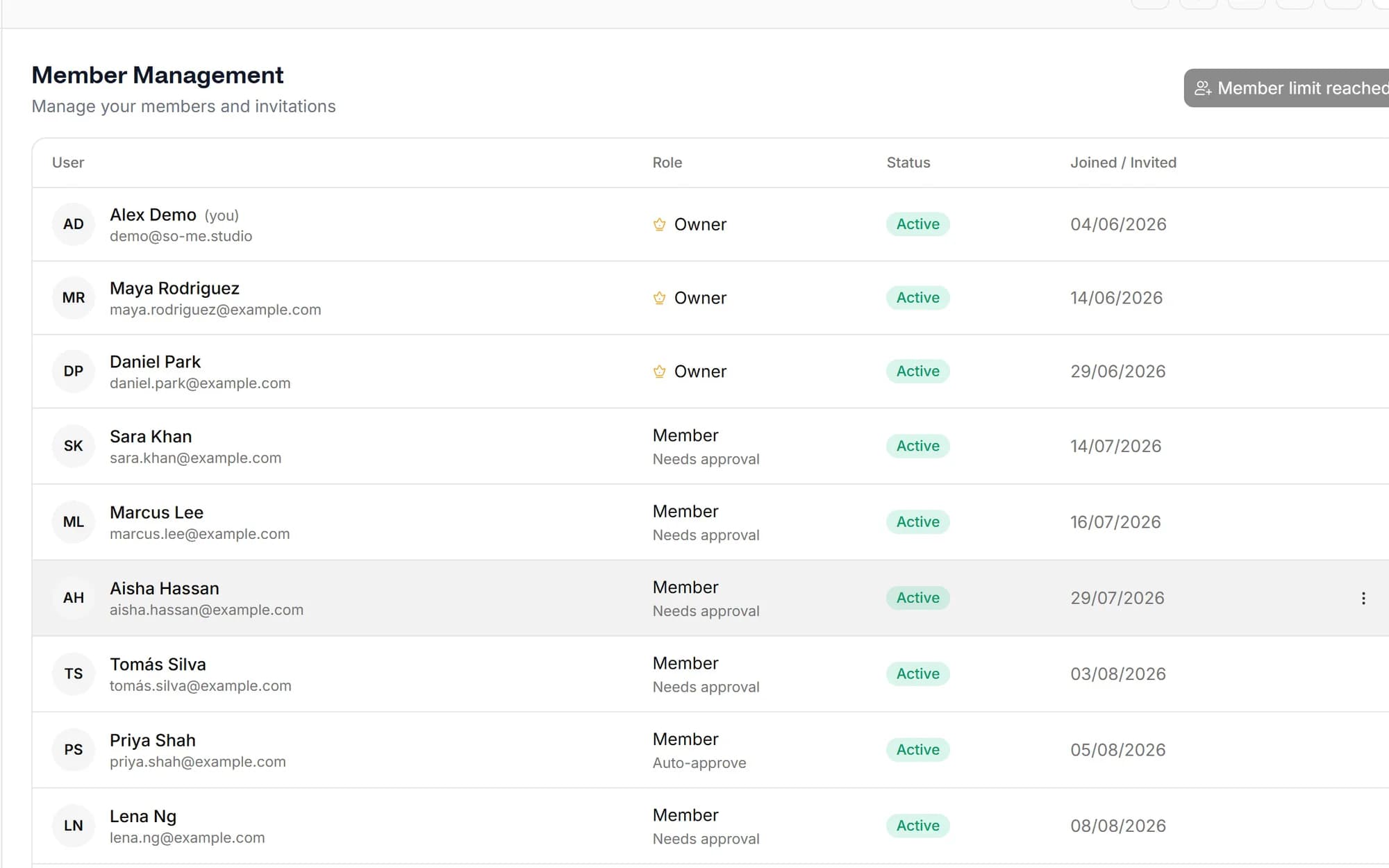
Task: Click the email priya.shah@example.com
Action: point(197,762)
